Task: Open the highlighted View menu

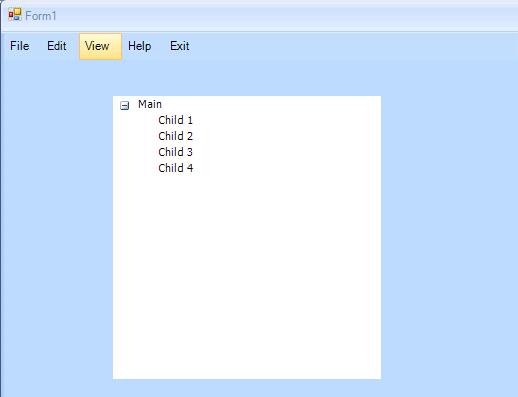Action: [x=100, y=46]
